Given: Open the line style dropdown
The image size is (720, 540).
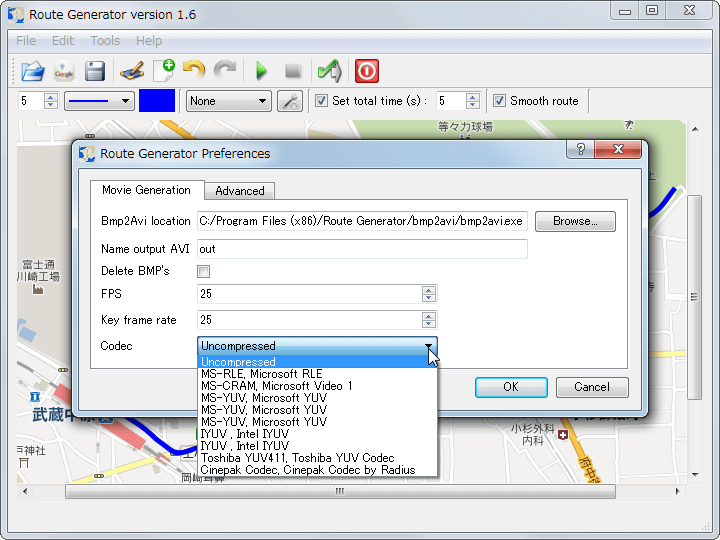Looking at the screenshot, I should click(x=100, y=101).
